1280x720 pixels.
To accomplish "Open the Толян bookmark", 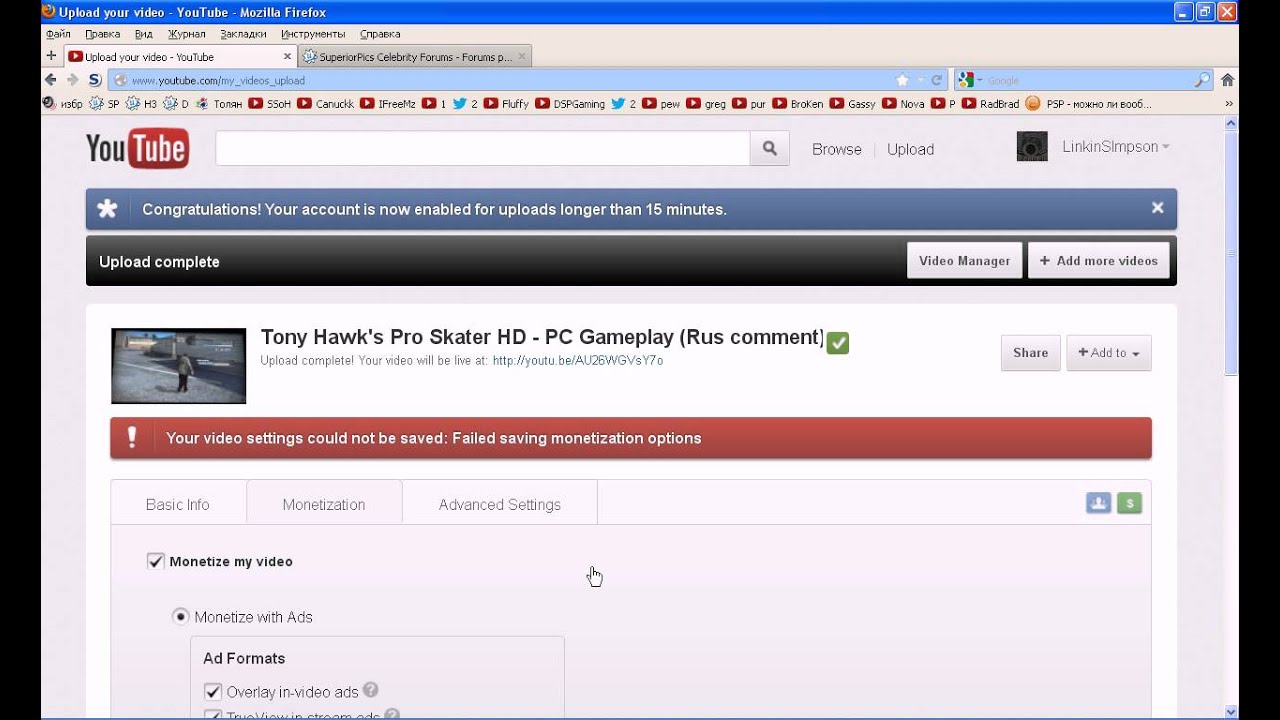I will coord(219,103).
